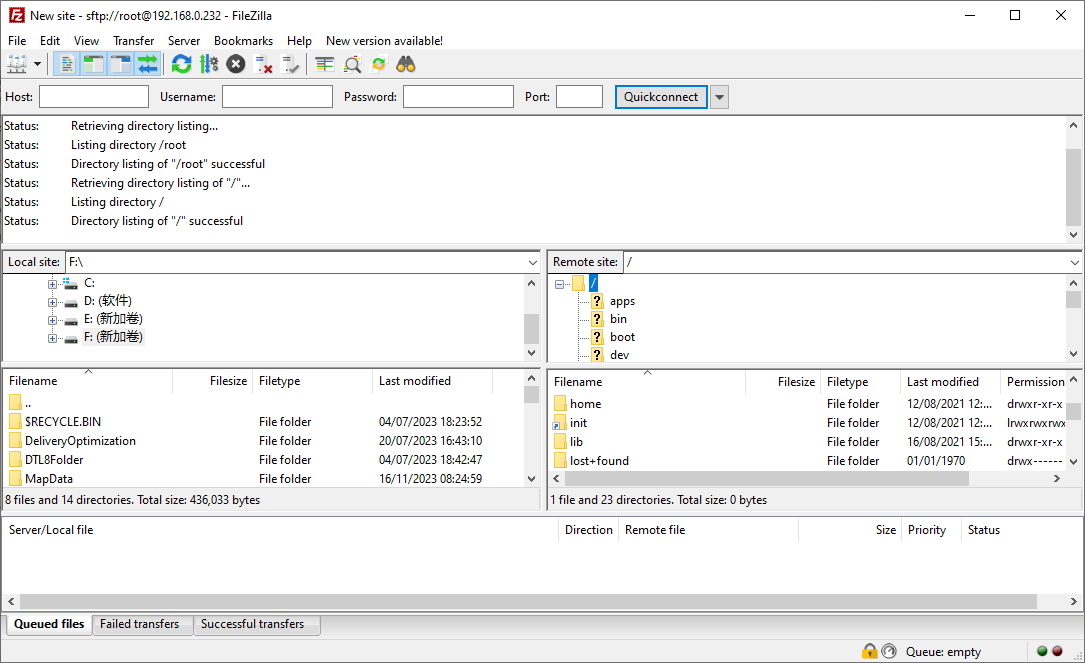Click the Quickconnect button
The width and height of the screenshot is (1085, 663).
point(661,97)
